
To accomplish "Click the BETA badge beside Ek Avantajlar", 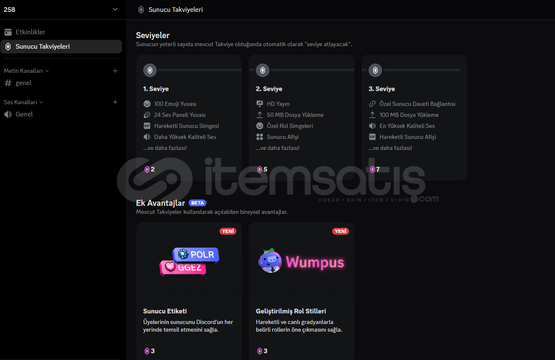I will 198,203.
